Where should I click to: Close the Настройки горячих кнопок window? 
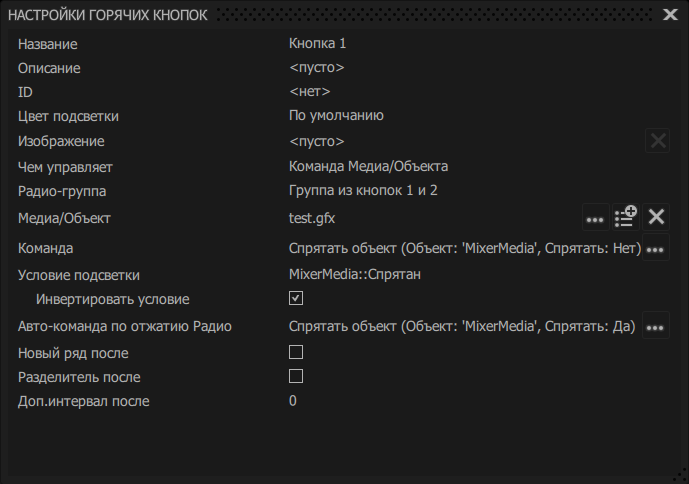coord(670,14)
